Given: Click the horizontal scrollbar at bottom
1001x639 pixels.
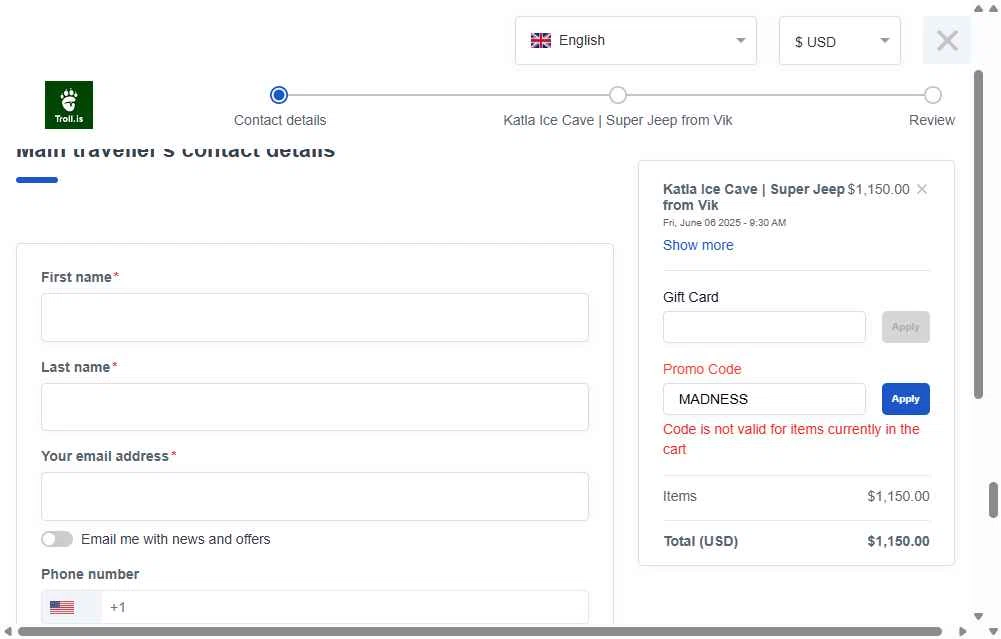Looking at the screenshot, I should [479, 631].
